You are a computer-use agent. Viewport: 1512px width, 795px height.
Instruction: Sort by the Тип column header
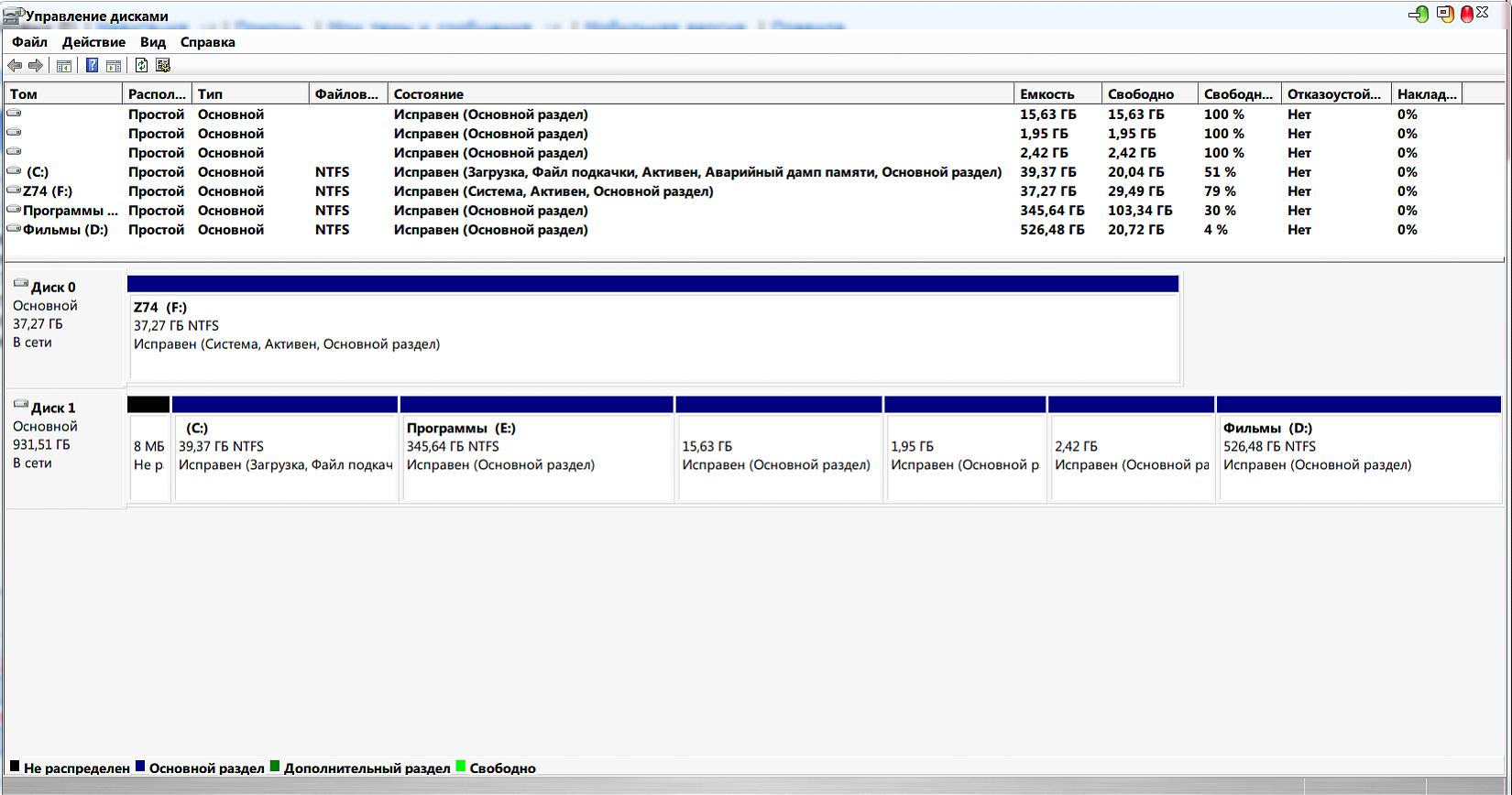click(x=250, y=93)
